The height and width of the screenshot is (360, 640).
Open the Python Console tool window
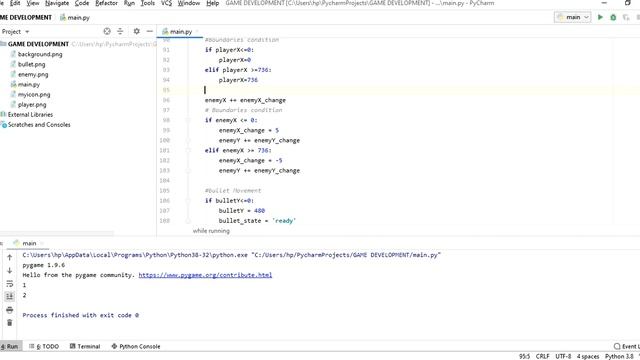pos(136,347)
